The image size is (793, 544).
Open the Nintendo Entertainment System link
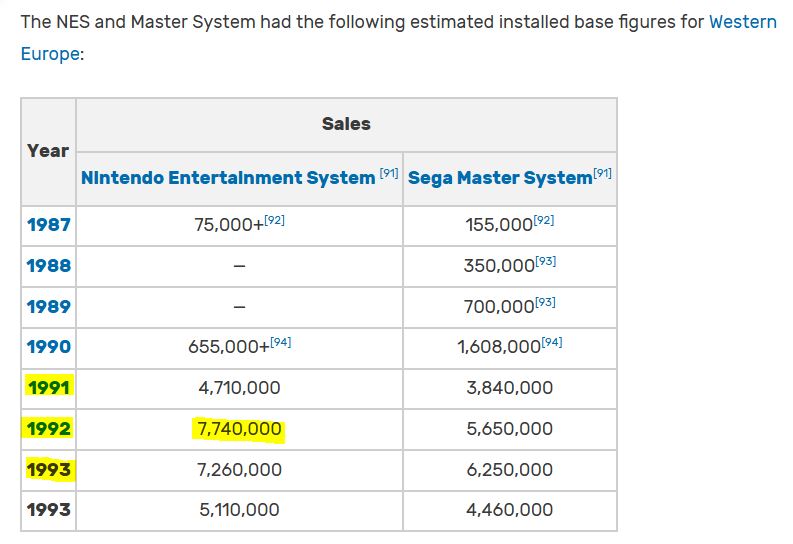point(228,177)
